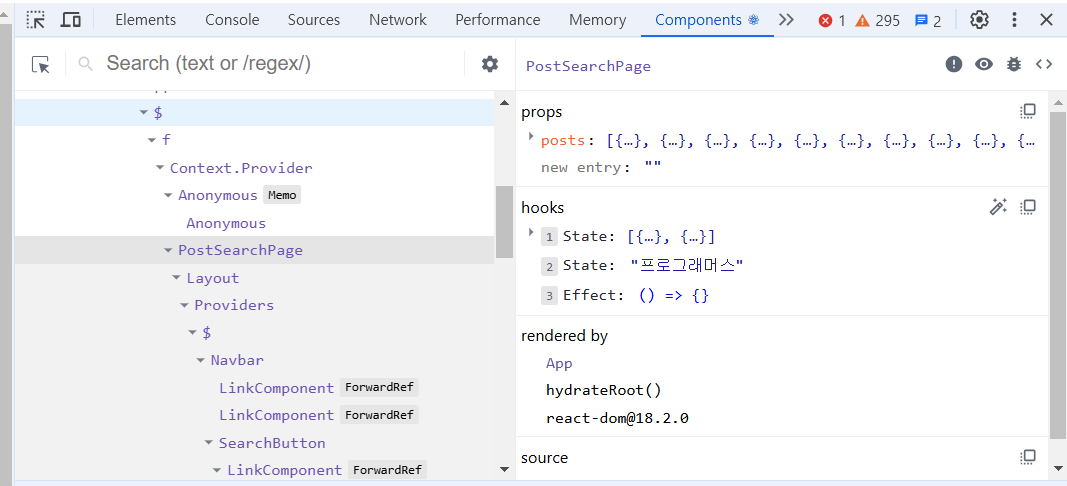The image size is (1067, 486).
Task: Click tree scrollbar up arrow
Action: pyautogui.click(x=504, y=102)
